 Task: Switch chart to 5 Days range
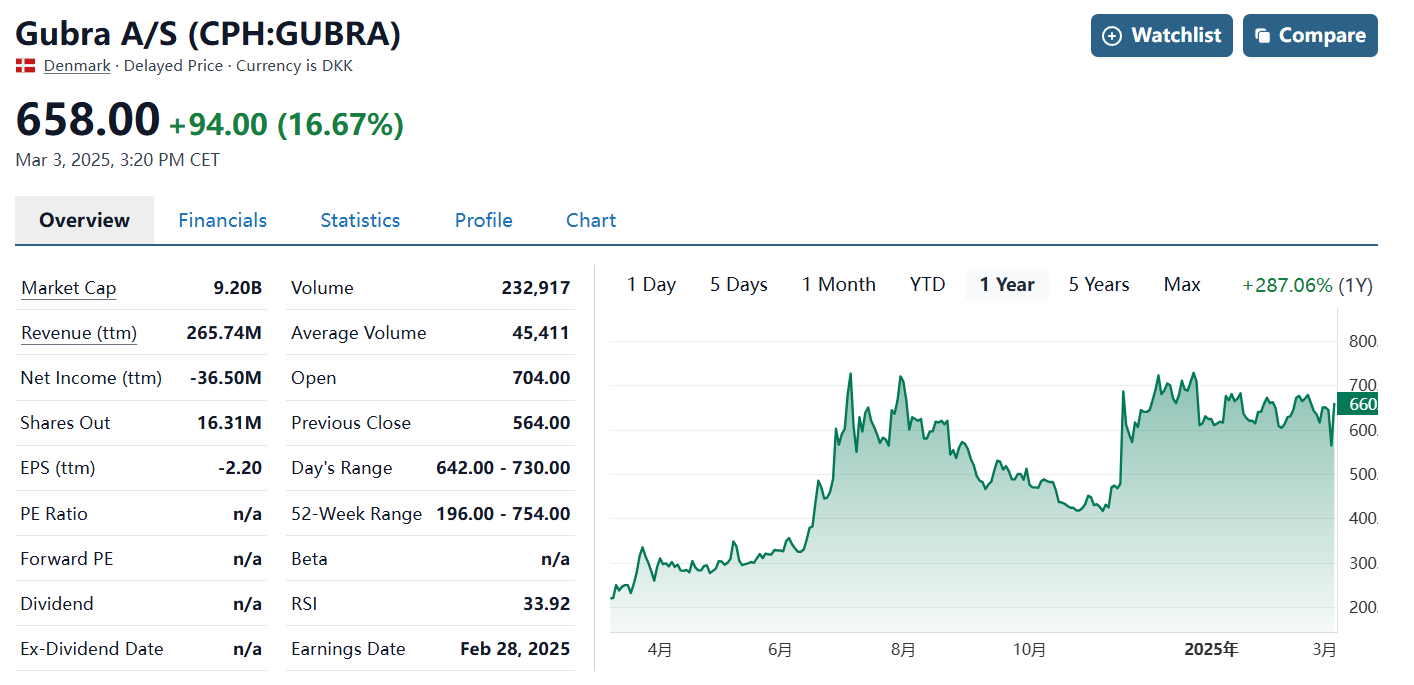(x=738, y=285)
